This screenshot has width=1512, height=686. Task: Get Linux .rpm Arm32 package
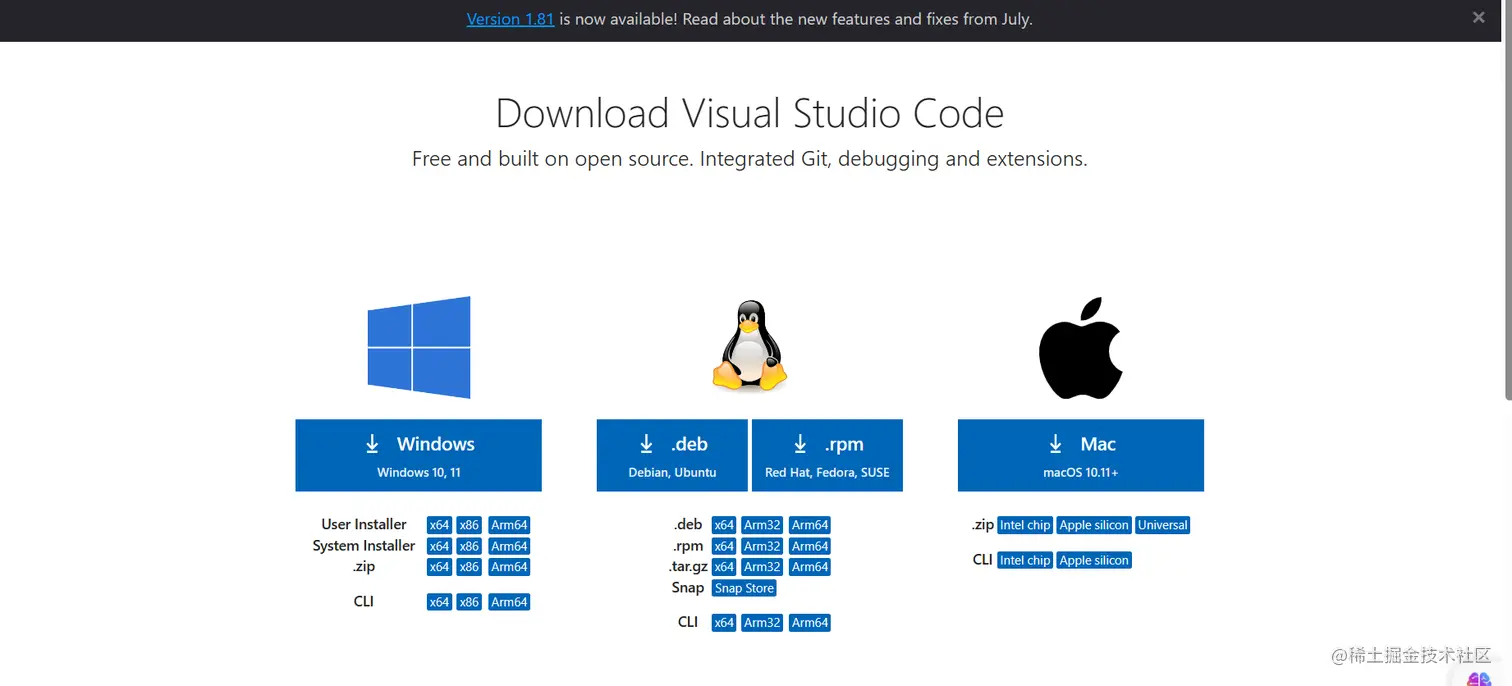point(762,546)
